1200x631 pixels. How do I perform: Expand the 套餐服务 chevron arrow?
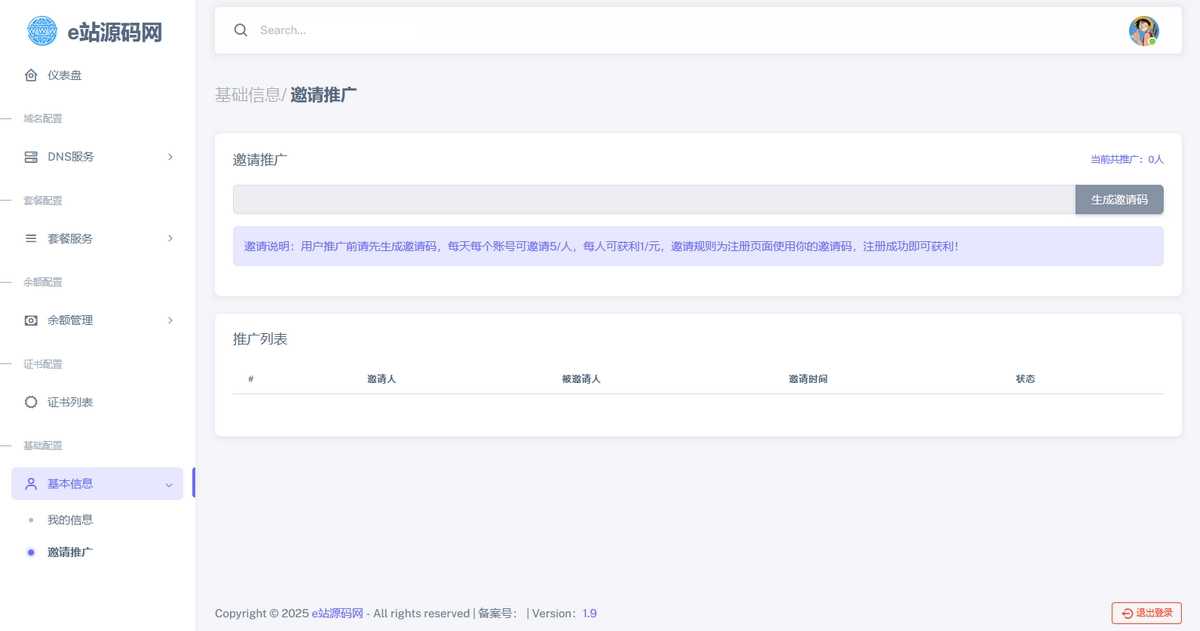[170, 239]
